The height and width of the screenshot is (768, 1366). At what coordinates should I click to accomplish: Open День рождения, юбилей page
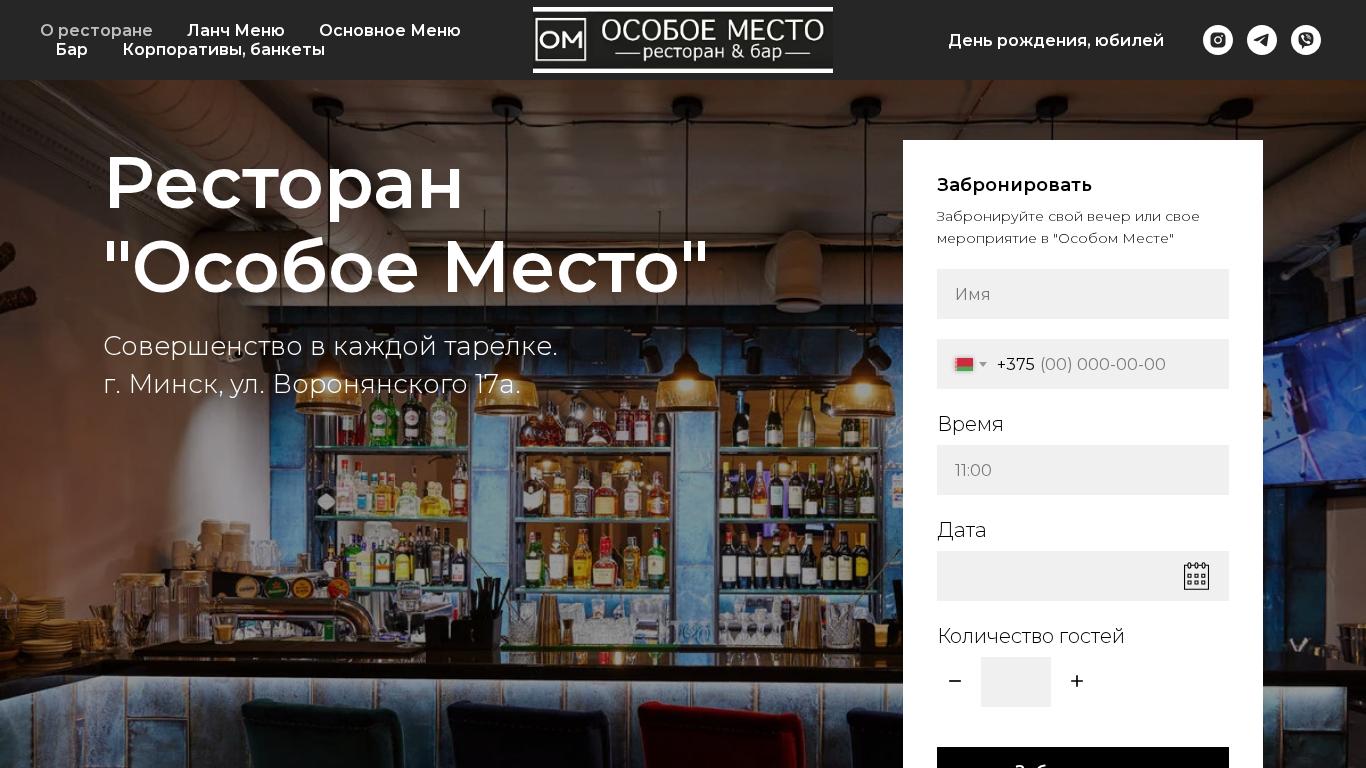click(x=1056, y=40)
